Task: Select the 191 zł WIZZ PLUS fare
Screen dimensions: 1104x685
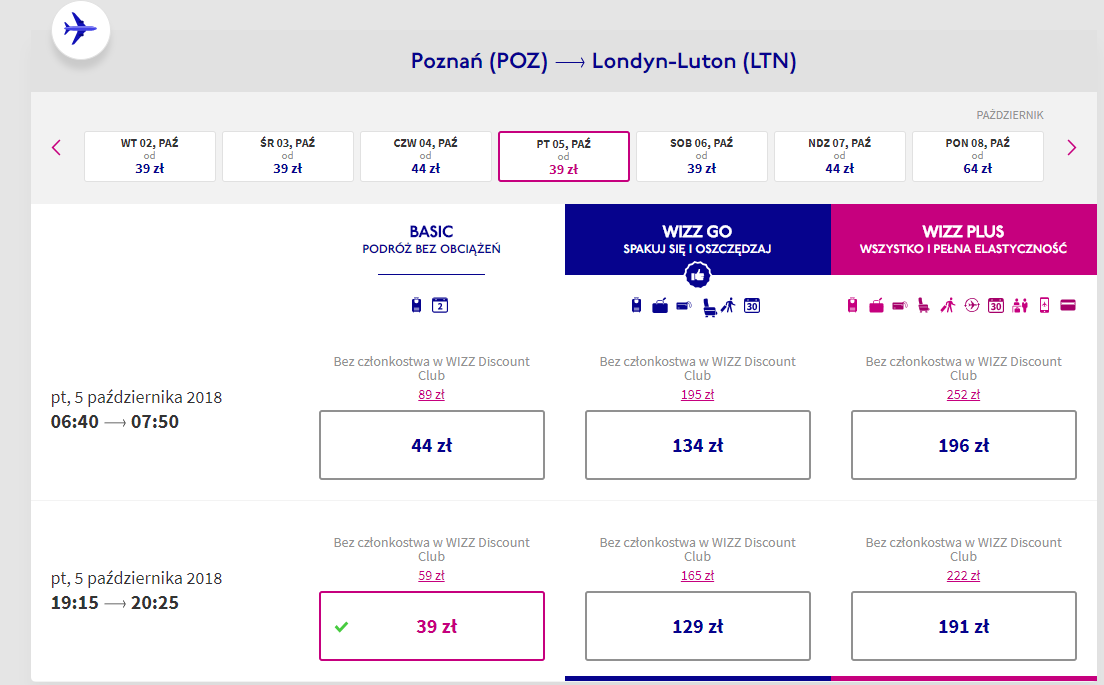Action: click(964, 627)
